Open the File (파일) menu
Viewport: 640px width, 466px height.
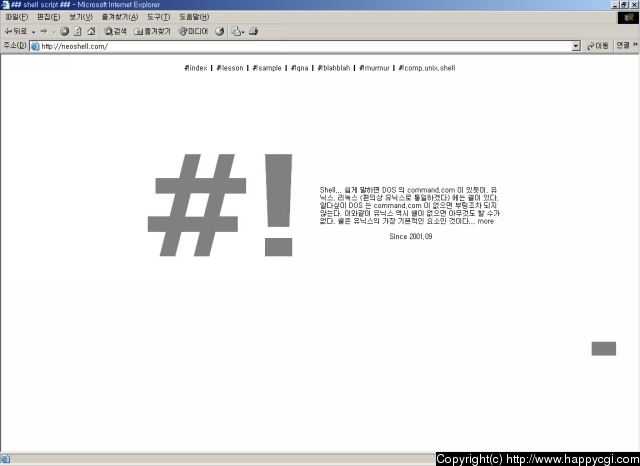(x=18, y=17)
